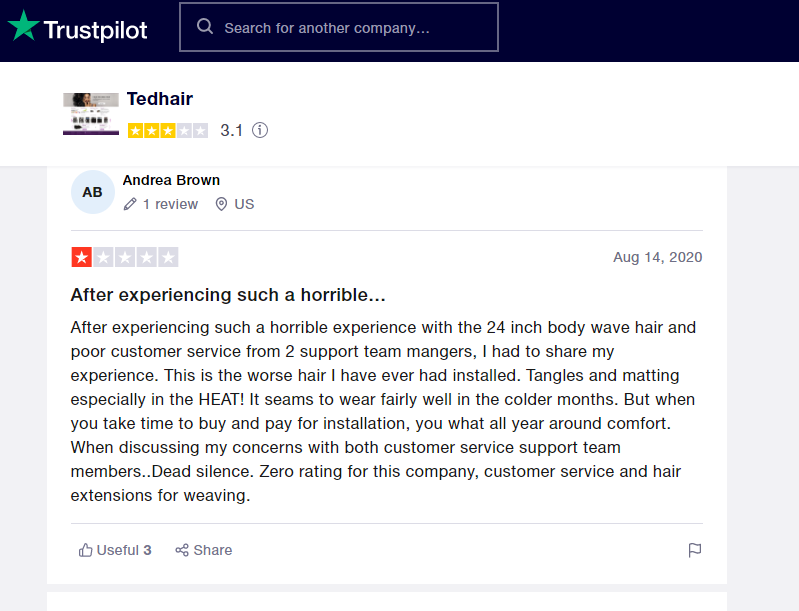The image size is (799, 611).
Task: Click the Trustpilot star logo
Action: point(23,26)
